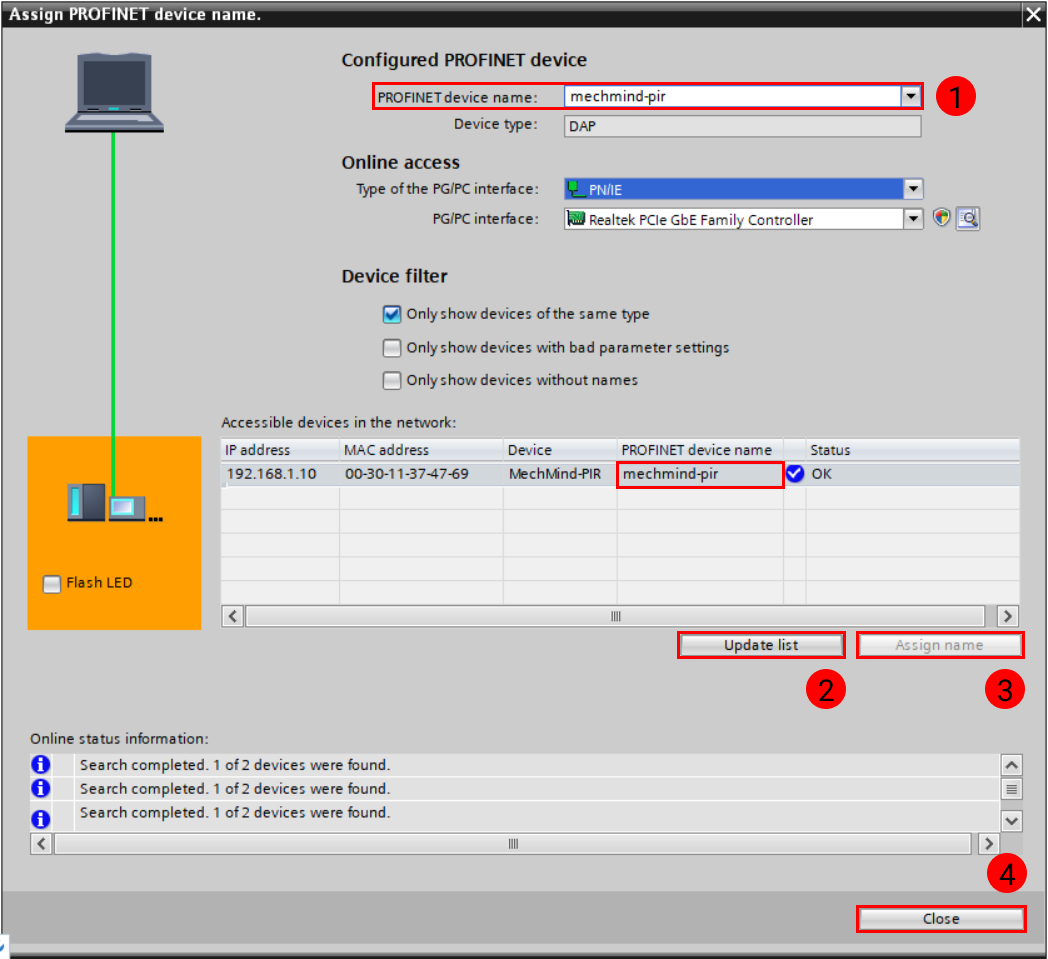Click the first info icon in online status list
This screenshot has width=1048, height=959.
tap(41, 764)
